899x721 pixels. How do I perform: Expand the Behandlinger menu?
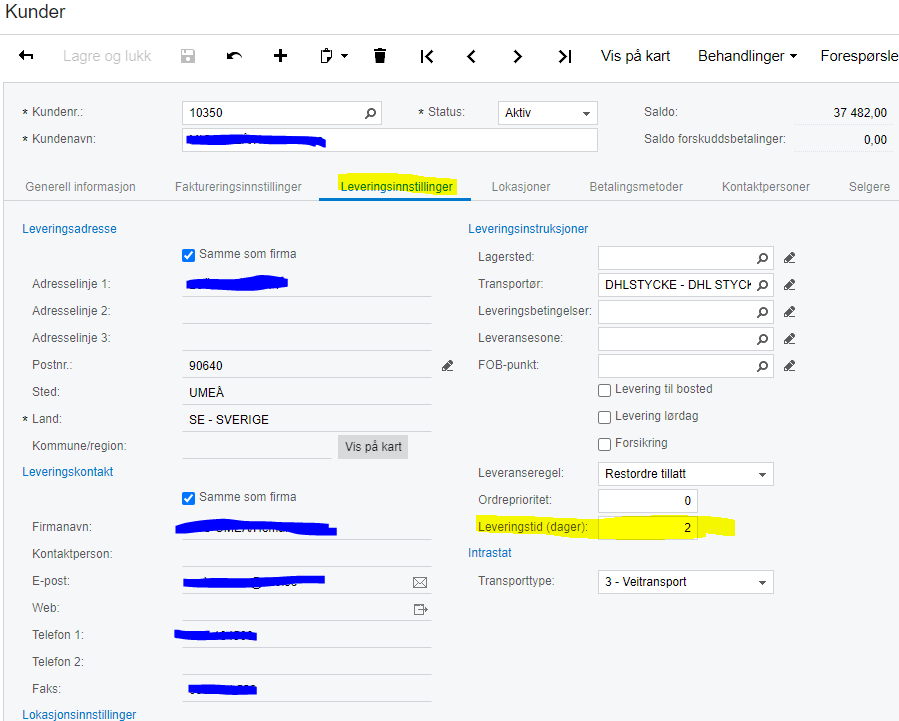747,56
